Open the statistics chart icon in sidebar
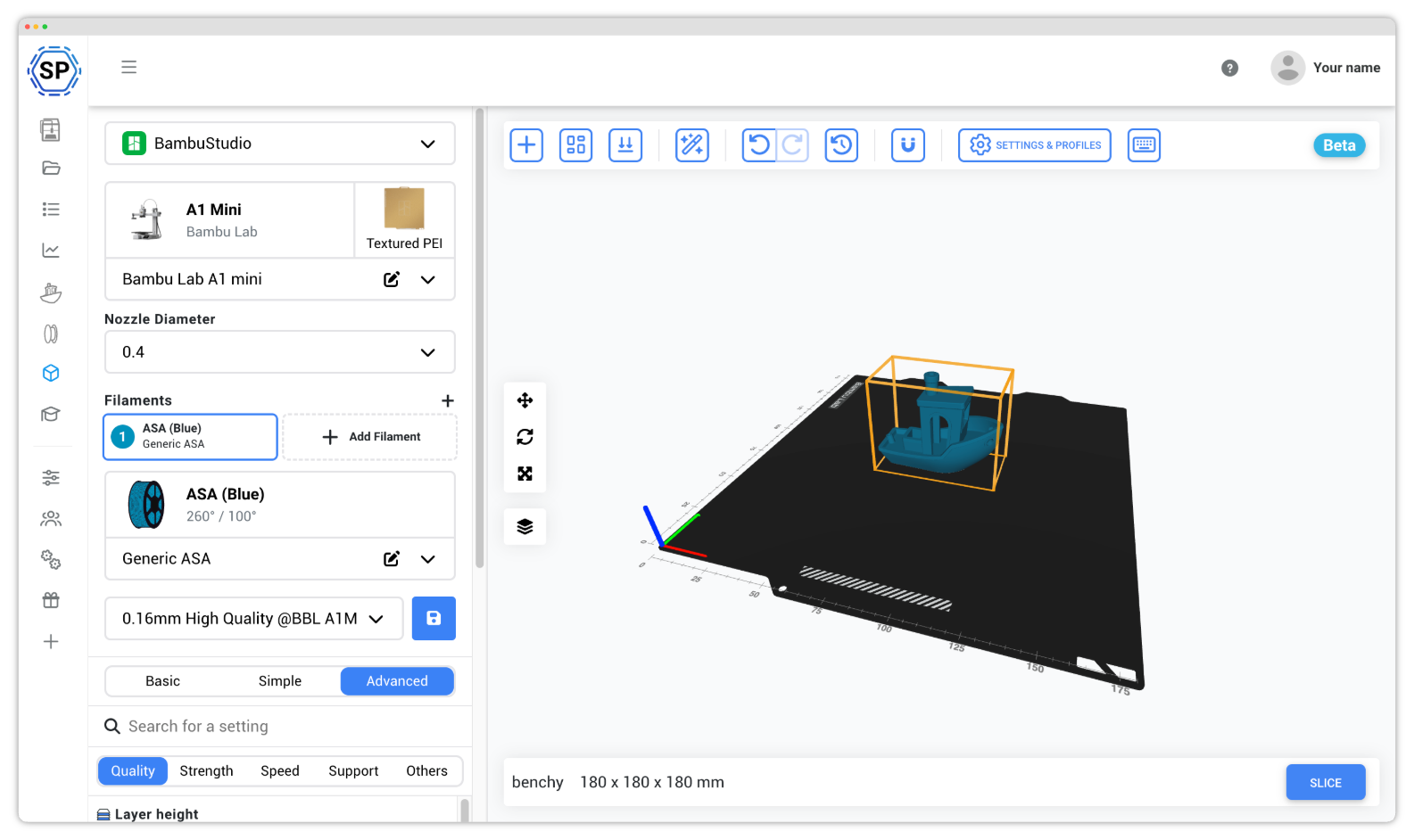Image resolution: width=1414 pixels, height=840 pixels. (x=51, y=251)
